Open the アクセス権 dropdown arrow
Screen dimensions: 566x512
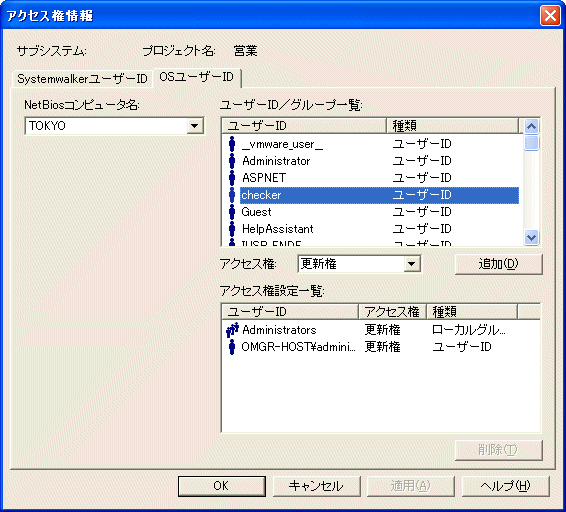412,264
